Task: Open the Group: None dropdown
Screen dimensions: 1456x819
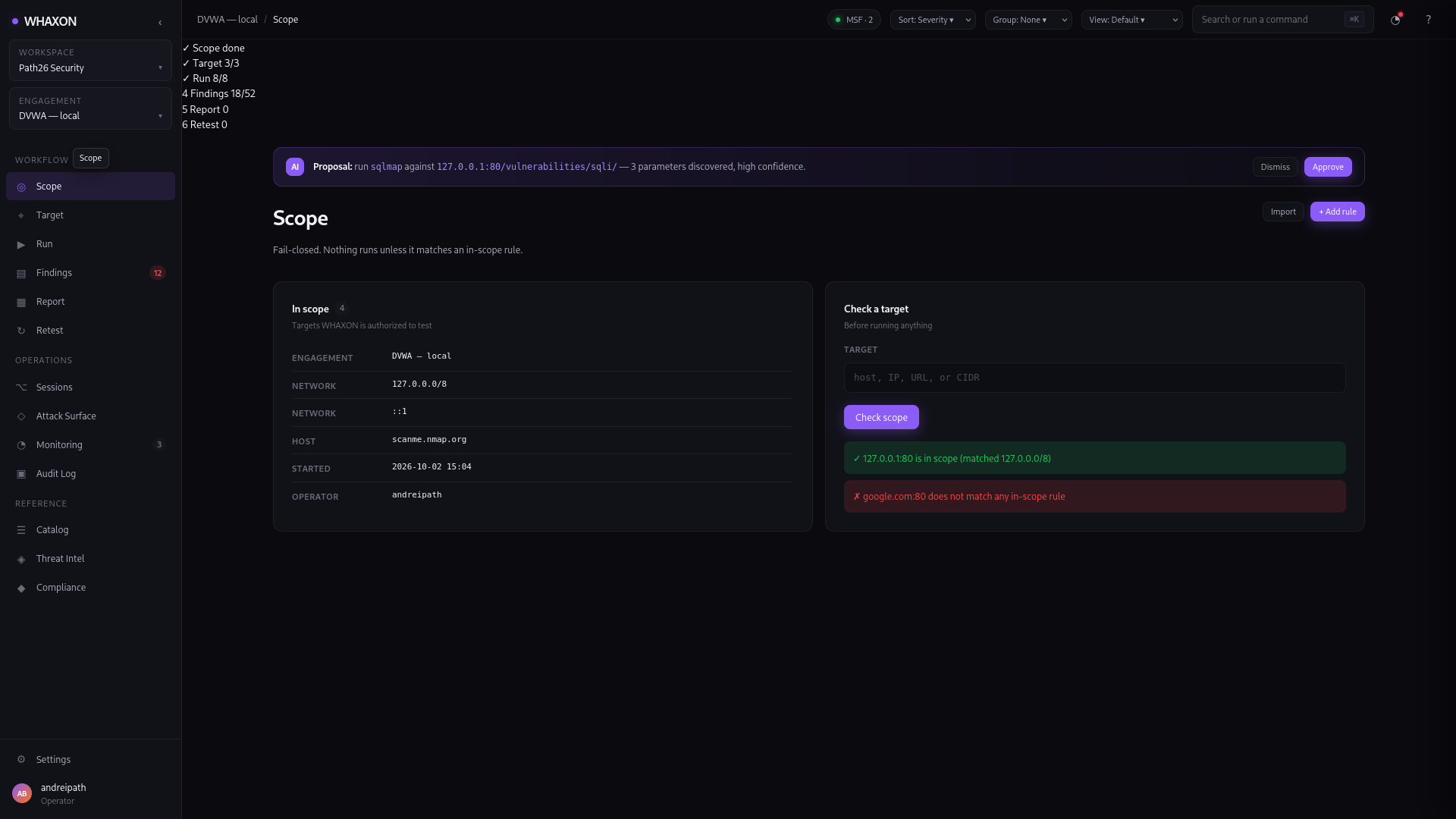Action: tap(1028, 20)
